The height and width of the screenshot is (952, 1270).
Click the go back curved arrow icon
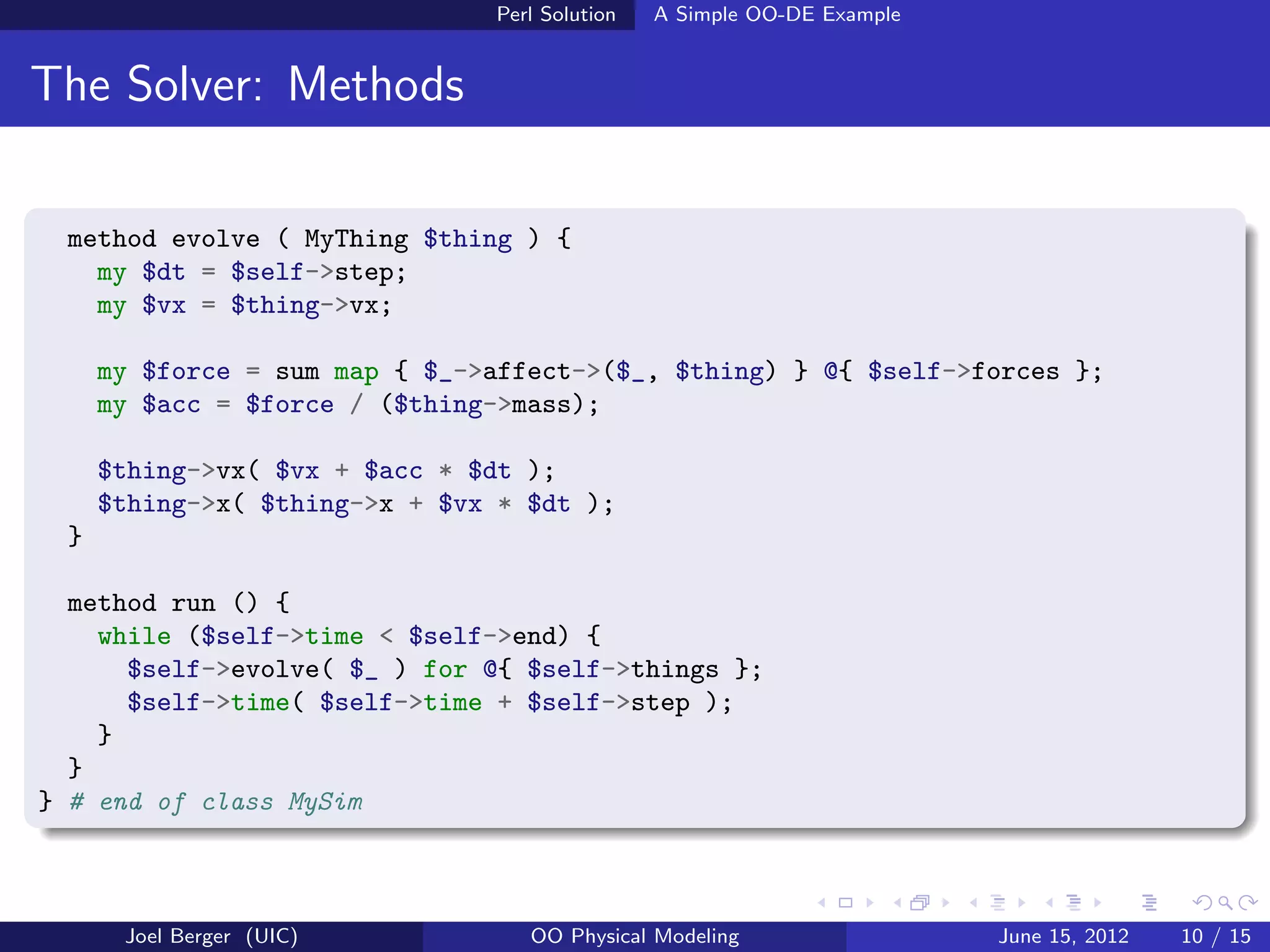pos(1202,902)
